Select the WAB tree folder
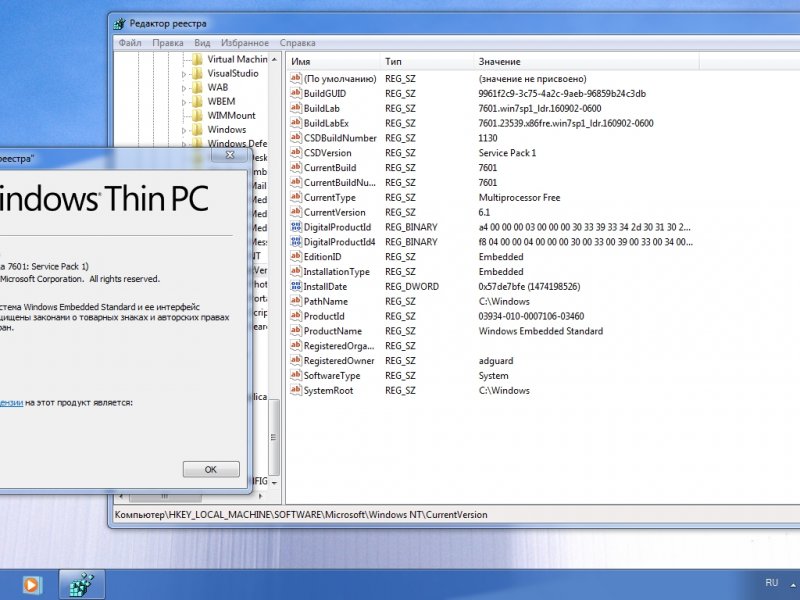The width and height of the screenshot is (800, 600). 218,87
